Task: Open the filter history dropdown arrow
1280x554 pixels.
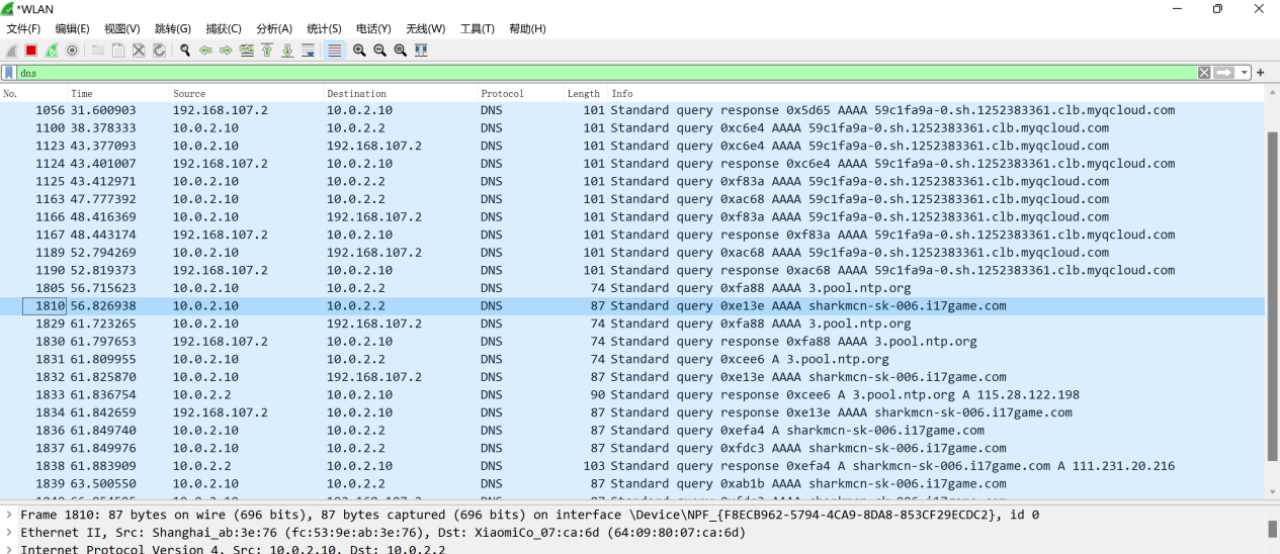Action: point(1244,73)
